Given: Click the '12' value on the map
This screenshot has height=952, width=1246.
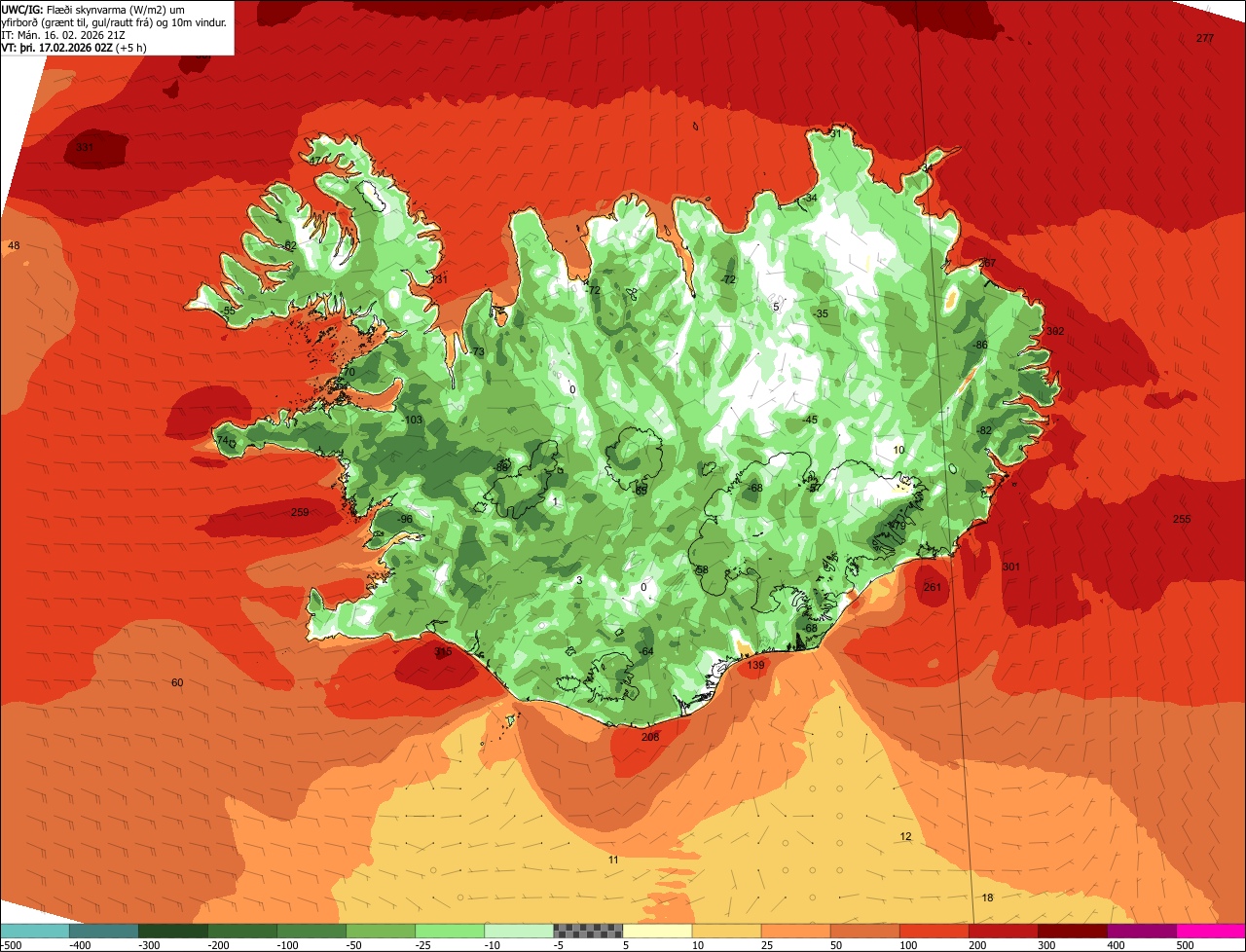Looking at the screenshot, I should coord(905,836).
